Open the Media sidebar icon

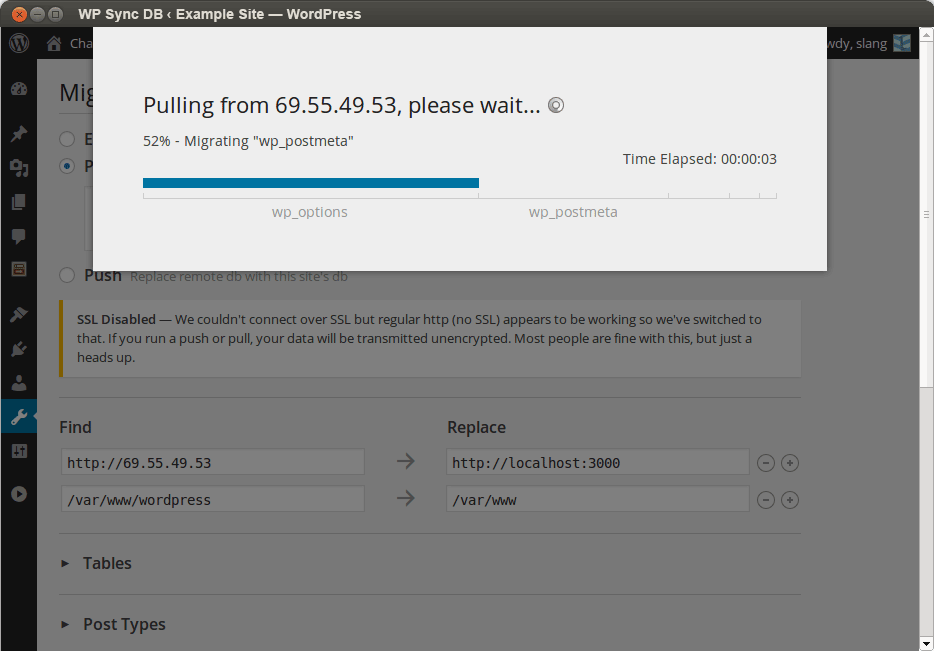tap(19, 168)
